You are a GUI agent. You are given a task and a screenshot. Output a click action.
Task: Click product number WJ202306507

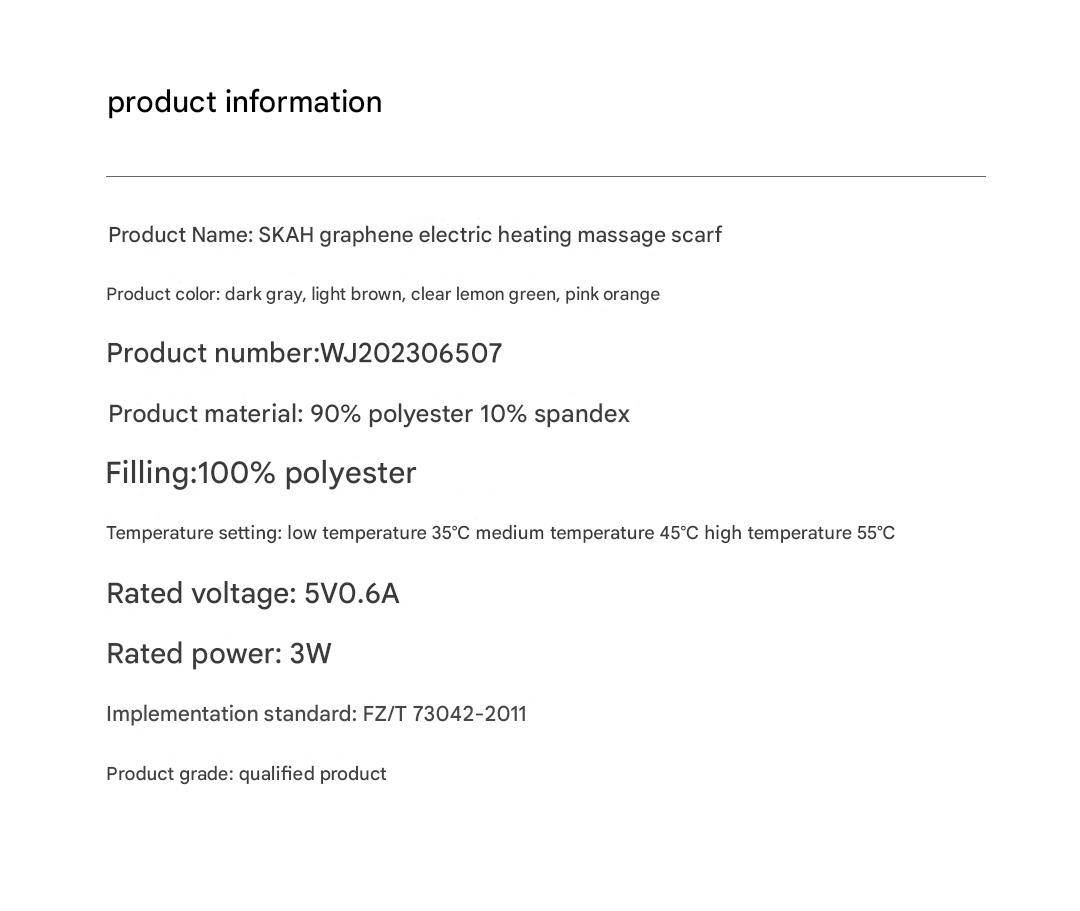[411, 353]
